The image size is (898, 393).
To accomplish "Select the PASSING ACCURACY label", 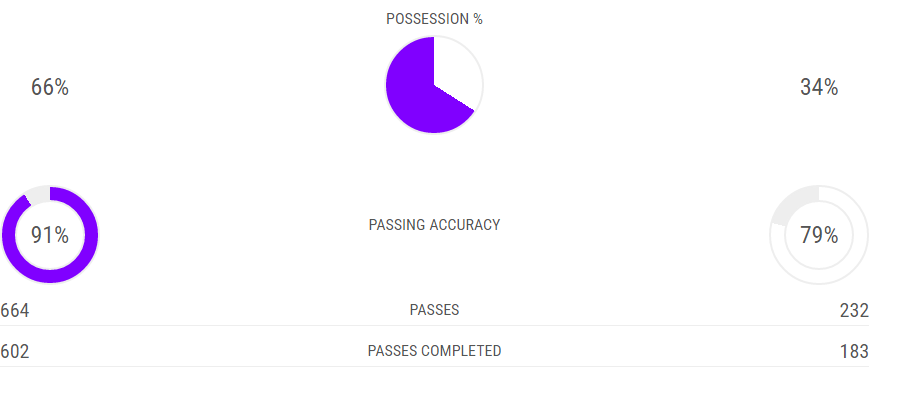I will point(434,225).
